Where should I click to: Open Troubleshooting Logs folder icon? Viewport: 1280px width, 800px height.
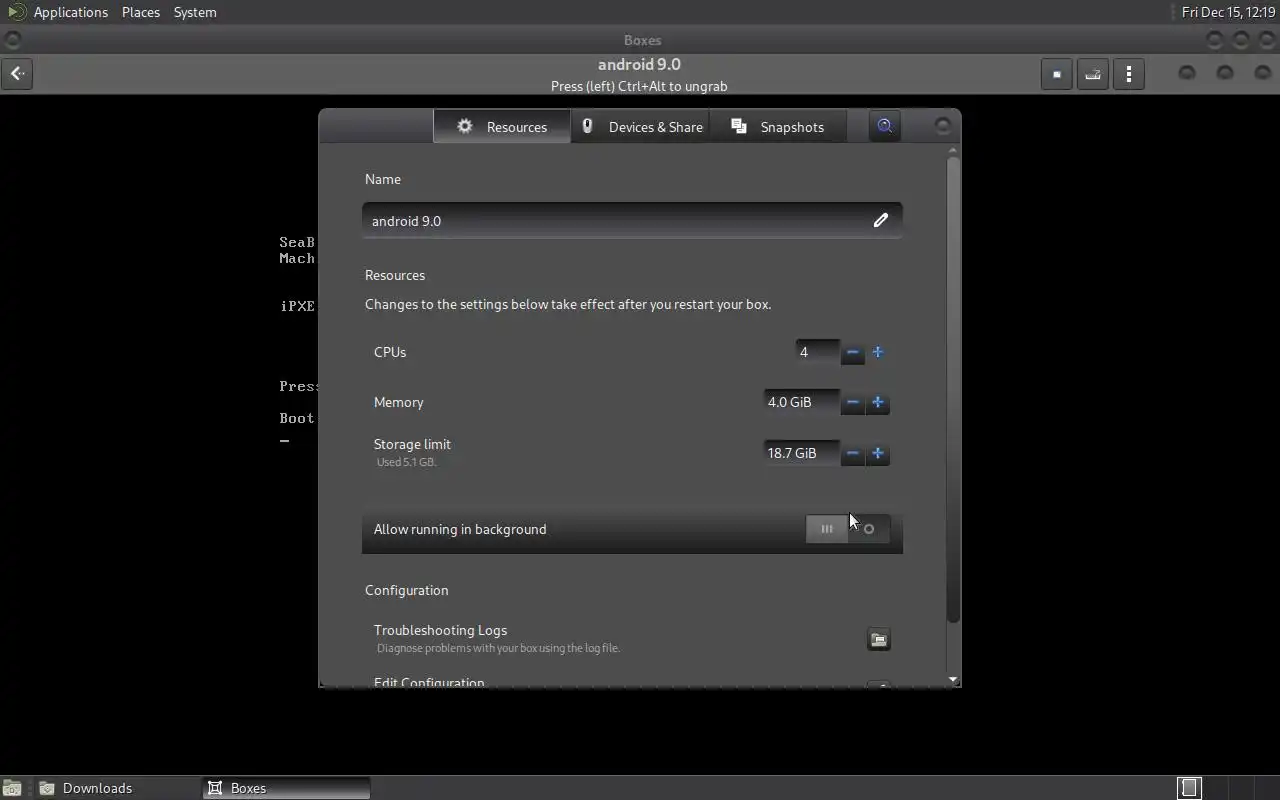pos(878,640)
